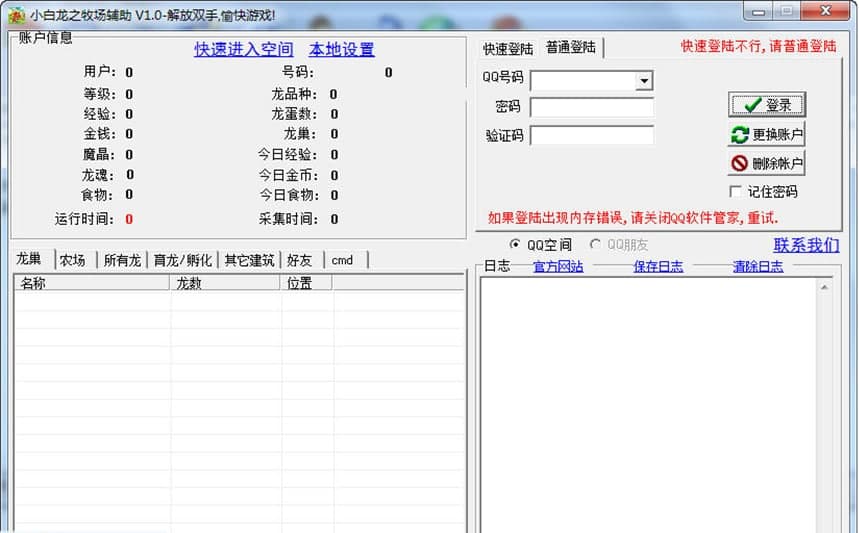Click the 采集时间 label
The height and width of the screenshot is (533, 859).
coord(288,219)
